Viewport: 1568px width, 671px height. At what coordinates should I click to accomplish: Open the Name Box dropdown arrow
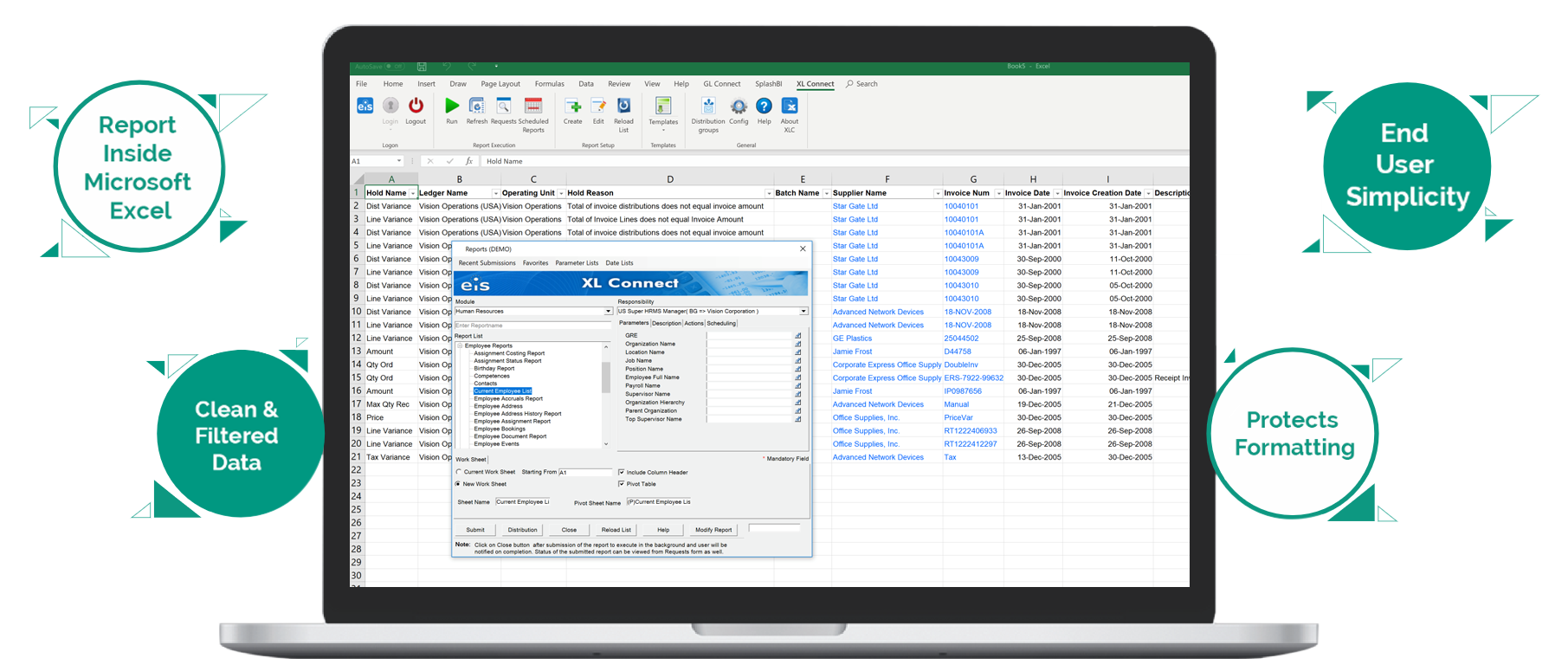point(399,161)
